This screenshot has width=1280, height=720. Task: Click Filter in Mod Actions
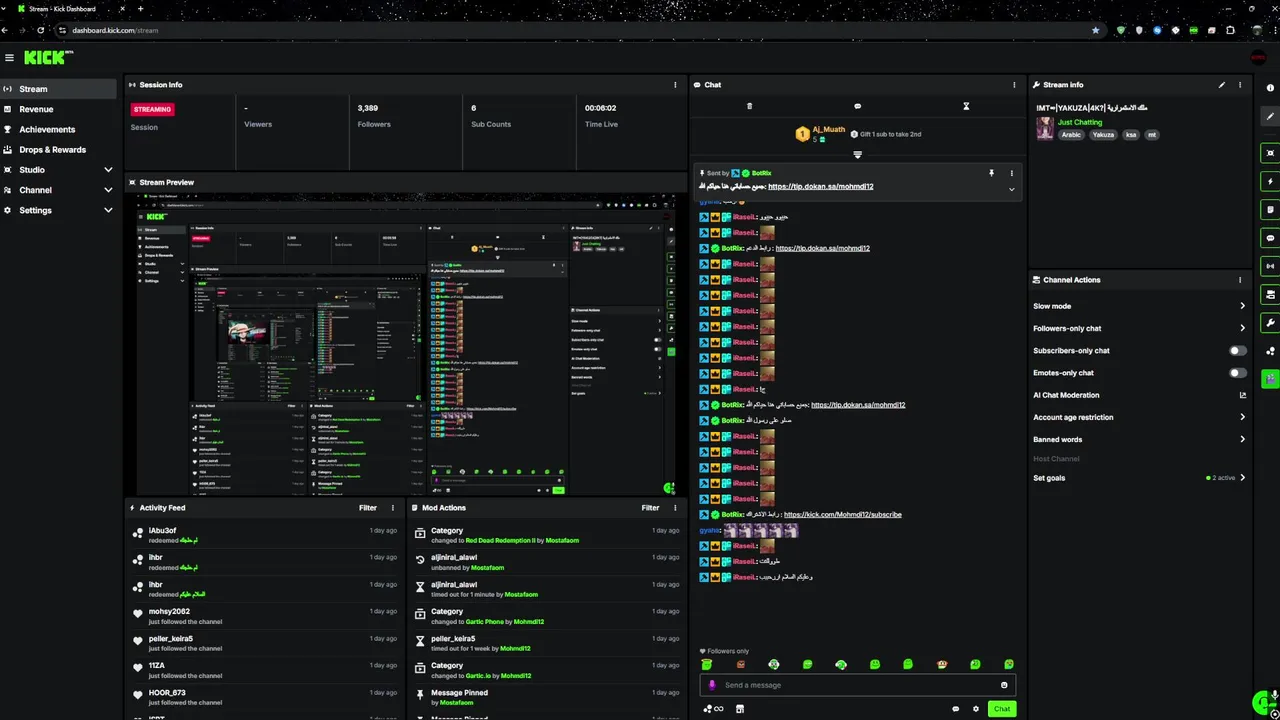650,508
